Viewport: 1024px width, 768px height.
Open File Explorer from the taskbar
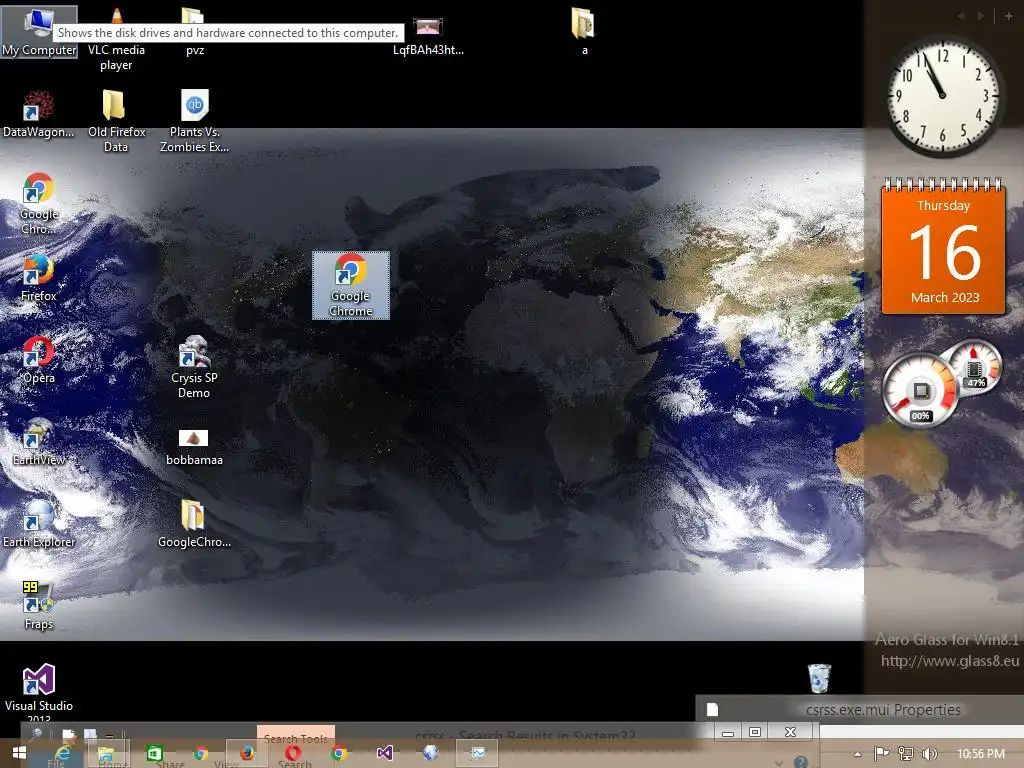(106, 753)
